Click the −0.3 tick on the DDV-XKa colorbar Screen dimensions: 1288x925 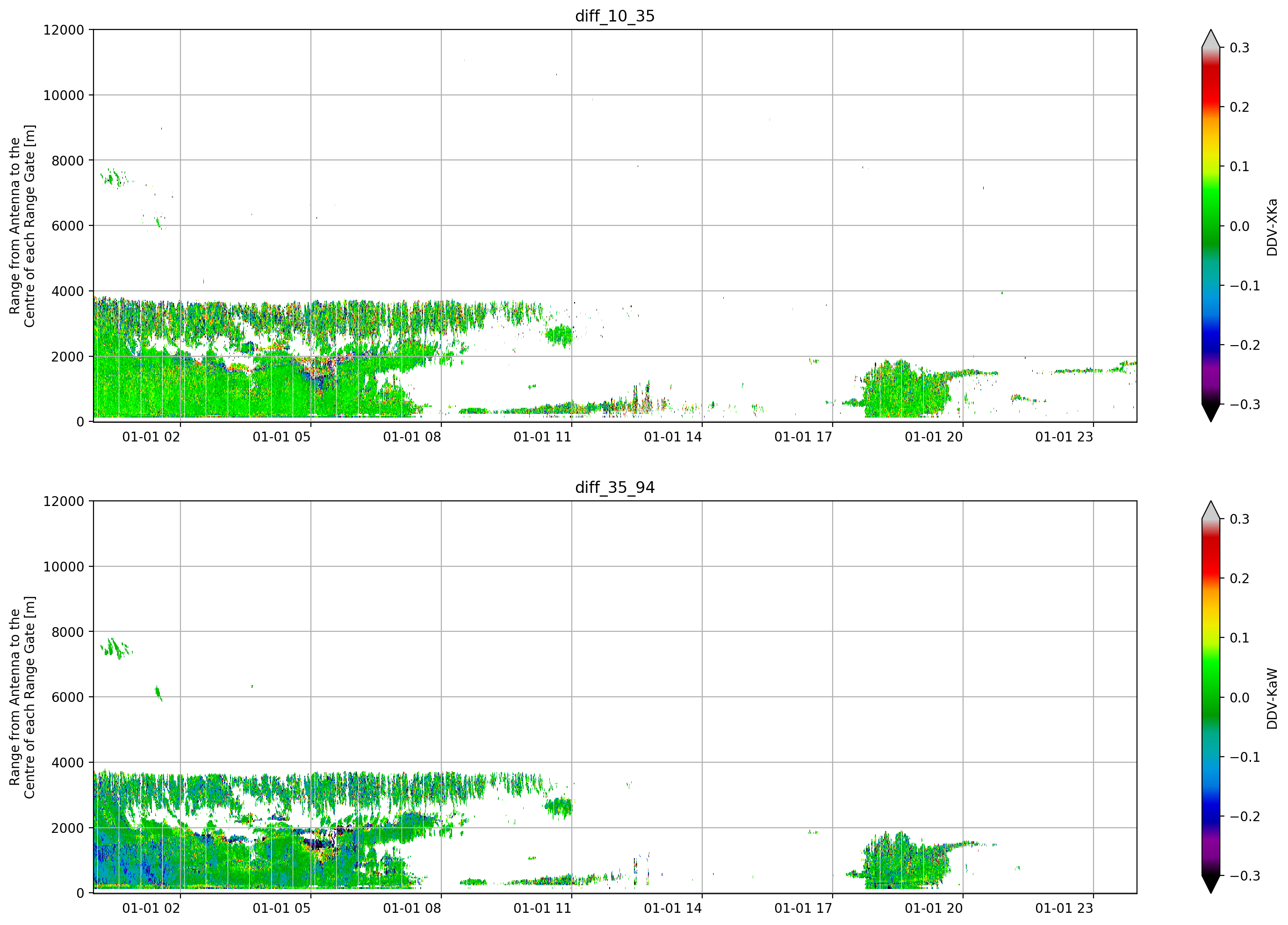1245,405
